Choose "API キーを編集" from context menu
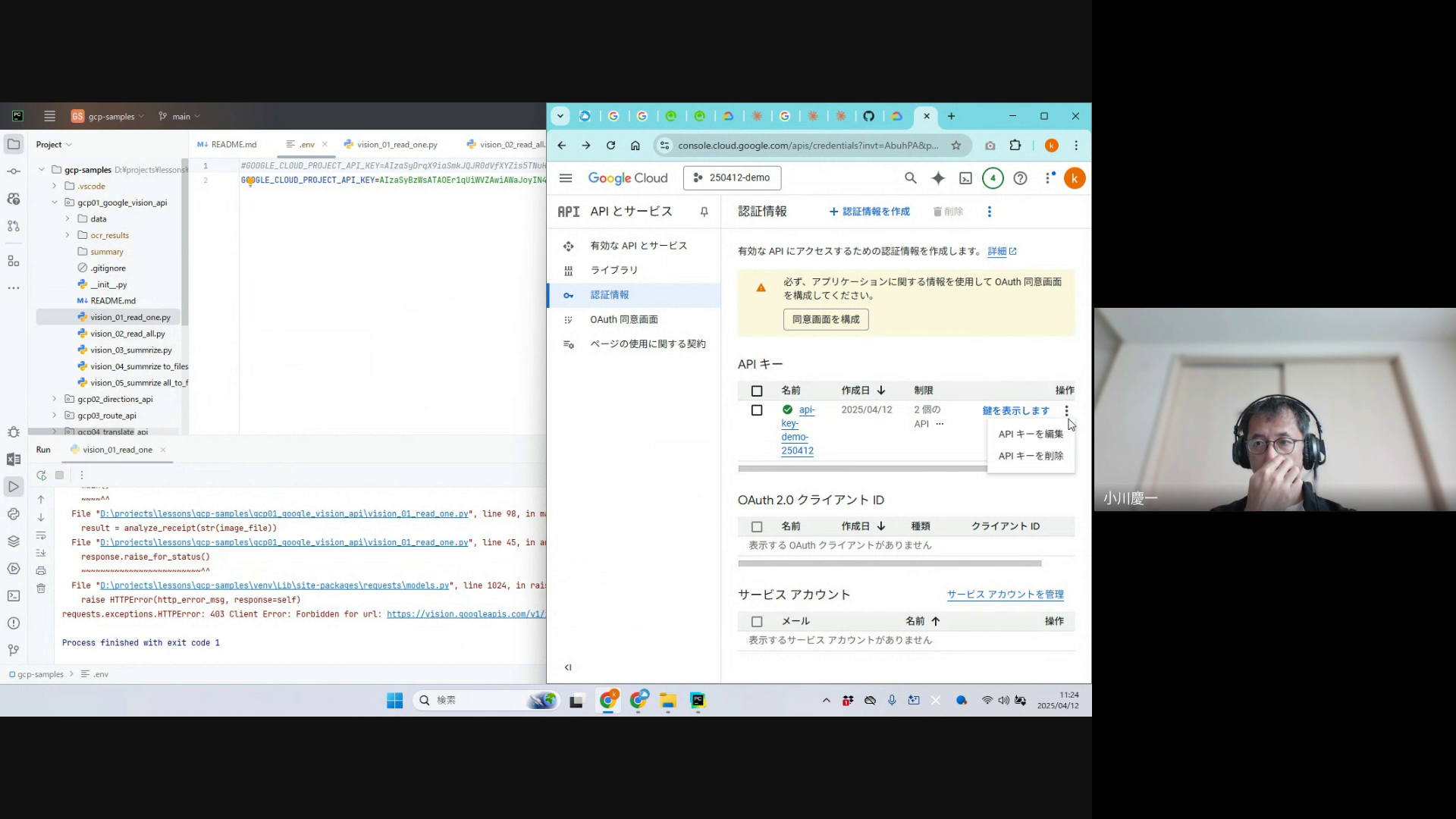The height and width of the screenshot is (819, 1456). click(1030, 435)
